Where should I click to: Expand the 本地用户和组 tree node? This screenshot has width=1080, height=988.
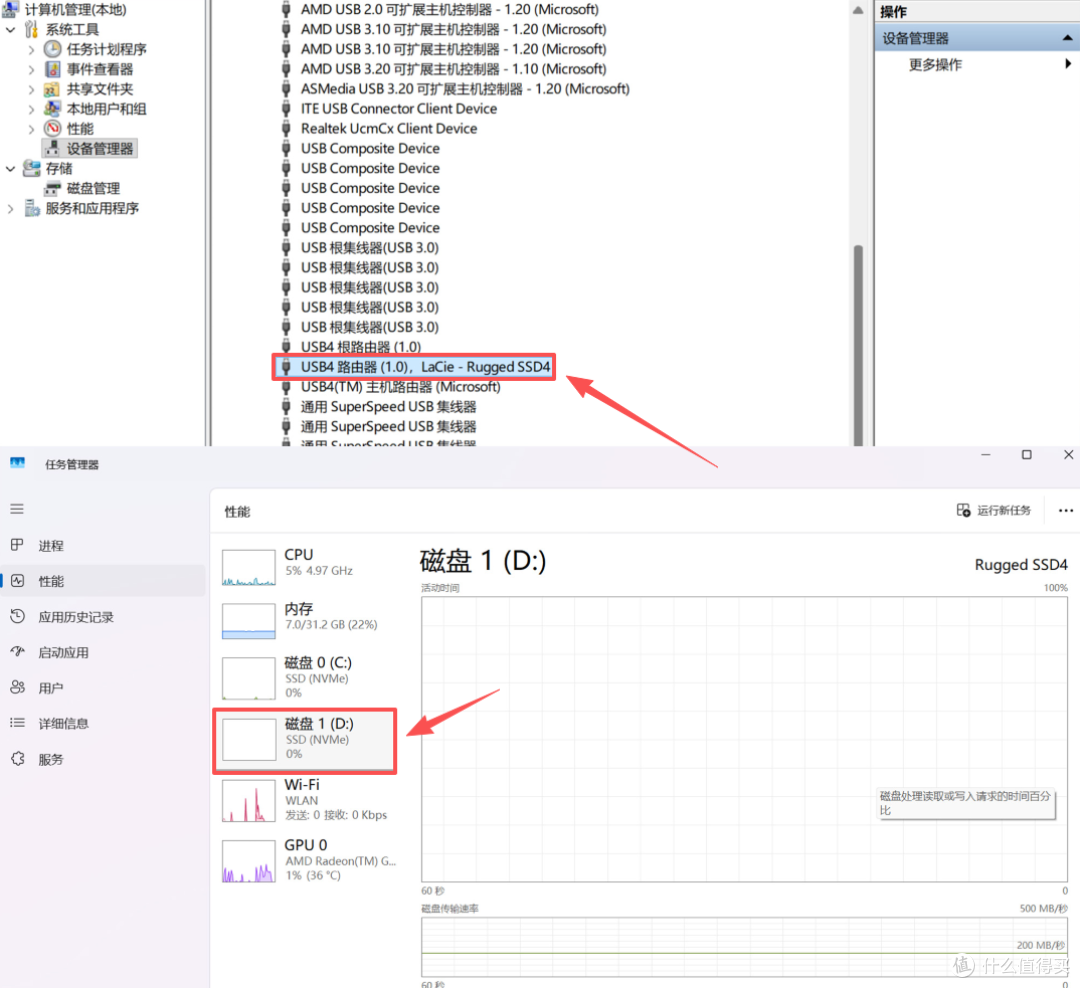click(x=31, y=109)
